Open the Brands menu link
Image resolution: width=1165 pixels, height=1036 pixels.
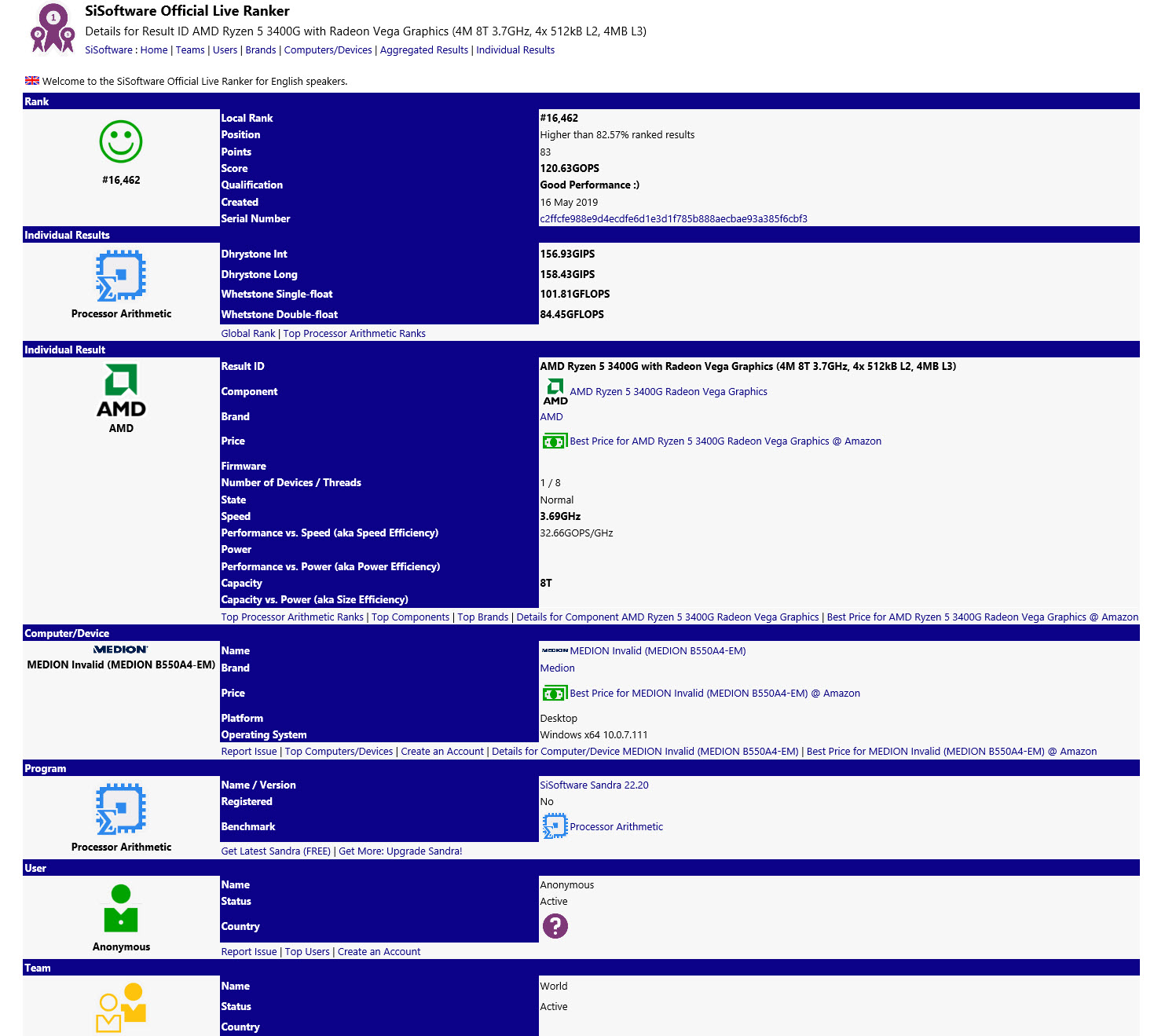click(x=261, y=50)
